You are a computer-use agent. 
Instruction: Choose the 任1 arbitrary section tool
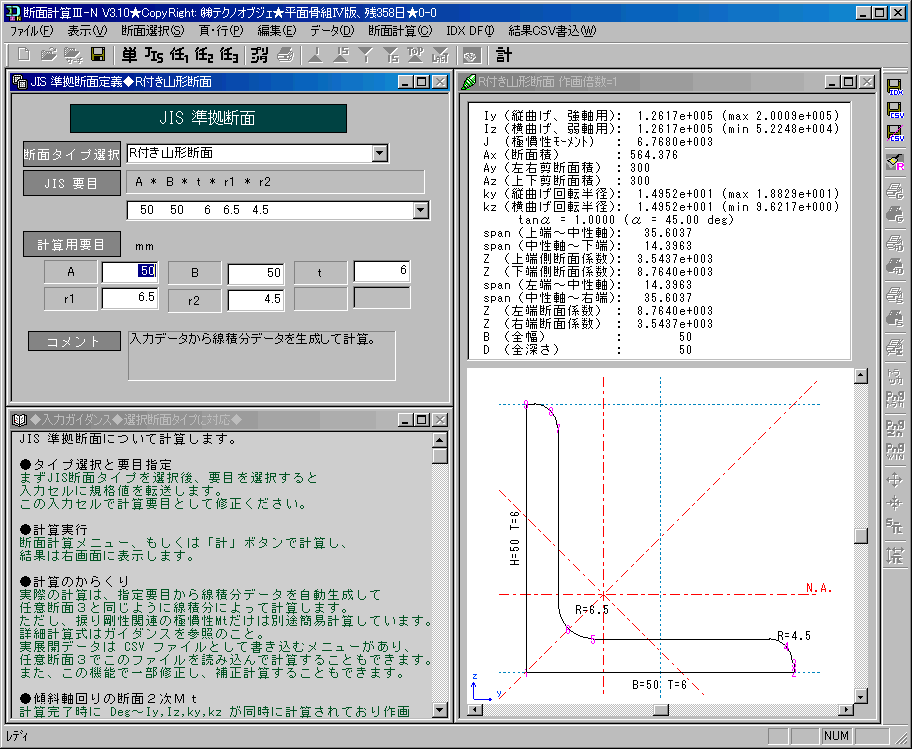tap(180, 55)
